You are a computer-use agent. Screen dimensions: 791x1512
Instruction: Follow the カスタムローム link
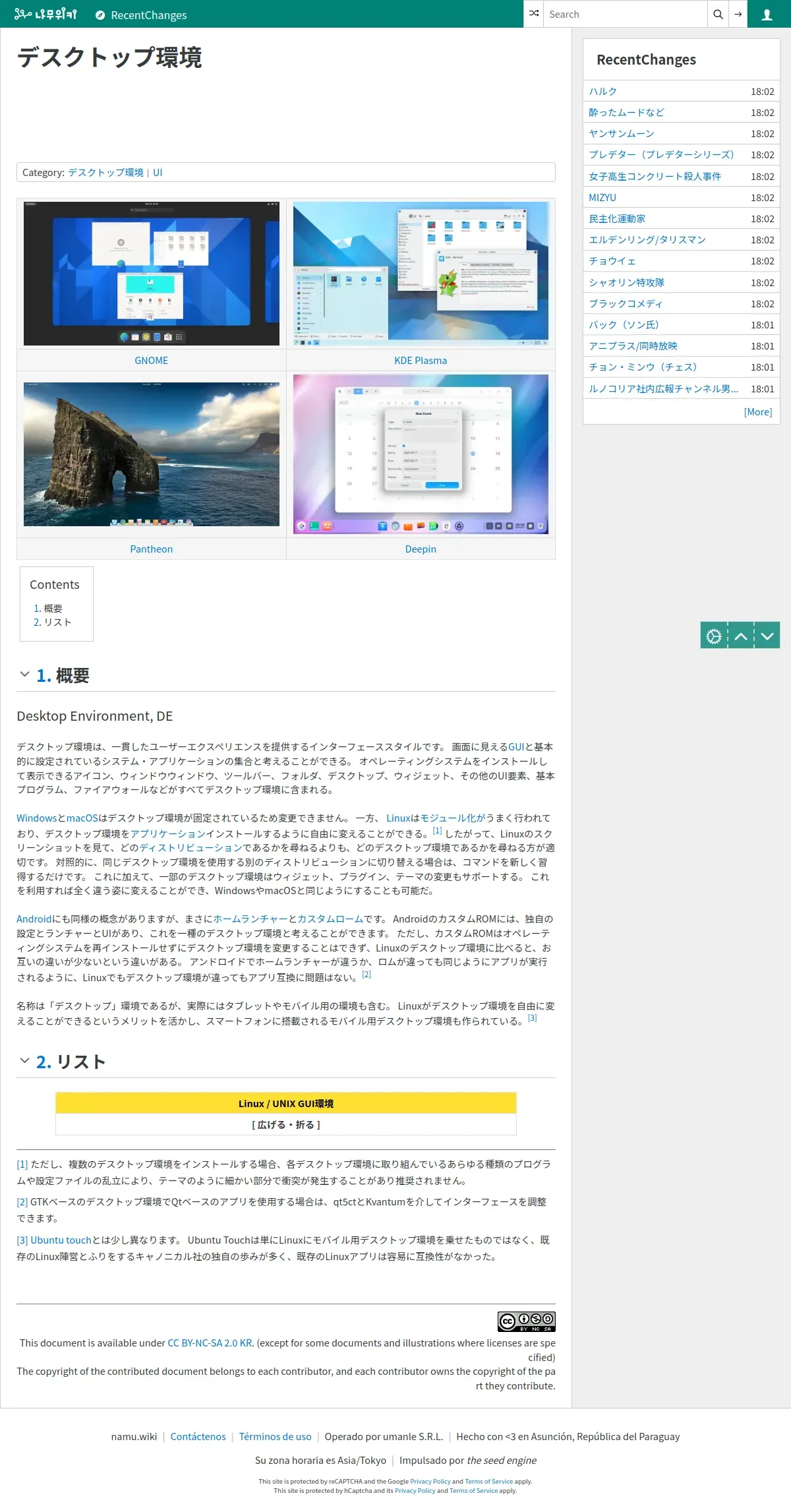[x=331, y=919]
